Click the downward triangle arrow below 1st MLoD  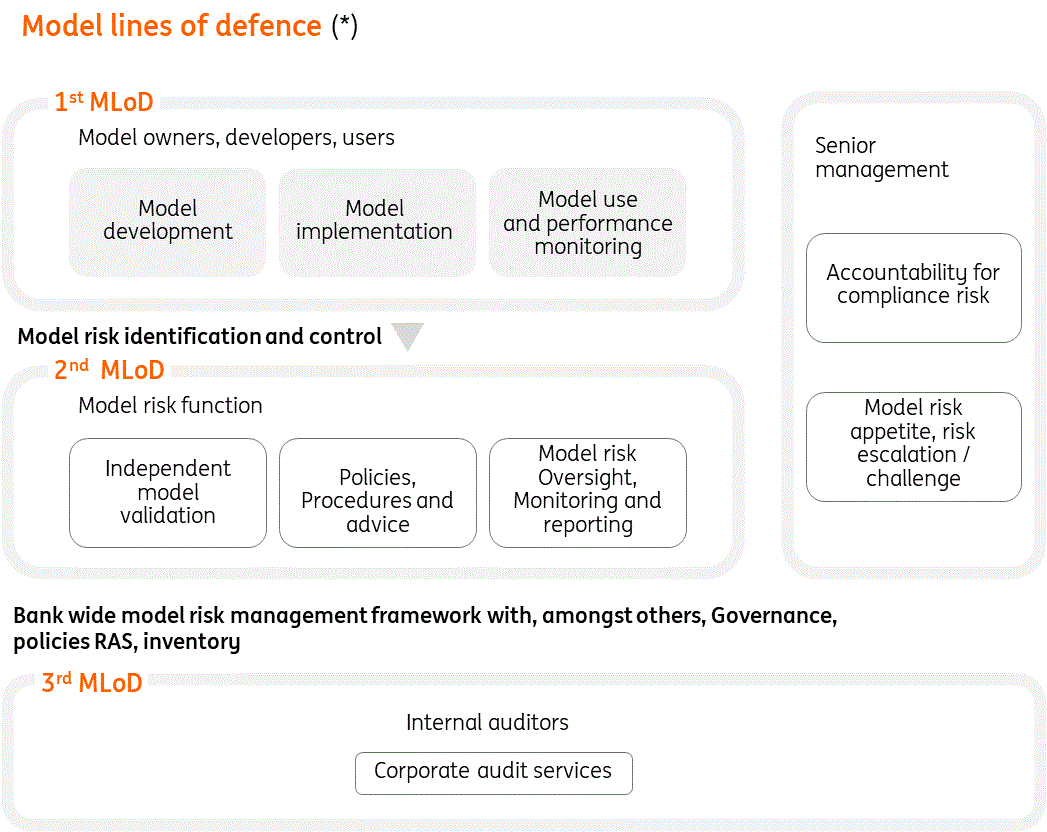(x=407, y=337)
